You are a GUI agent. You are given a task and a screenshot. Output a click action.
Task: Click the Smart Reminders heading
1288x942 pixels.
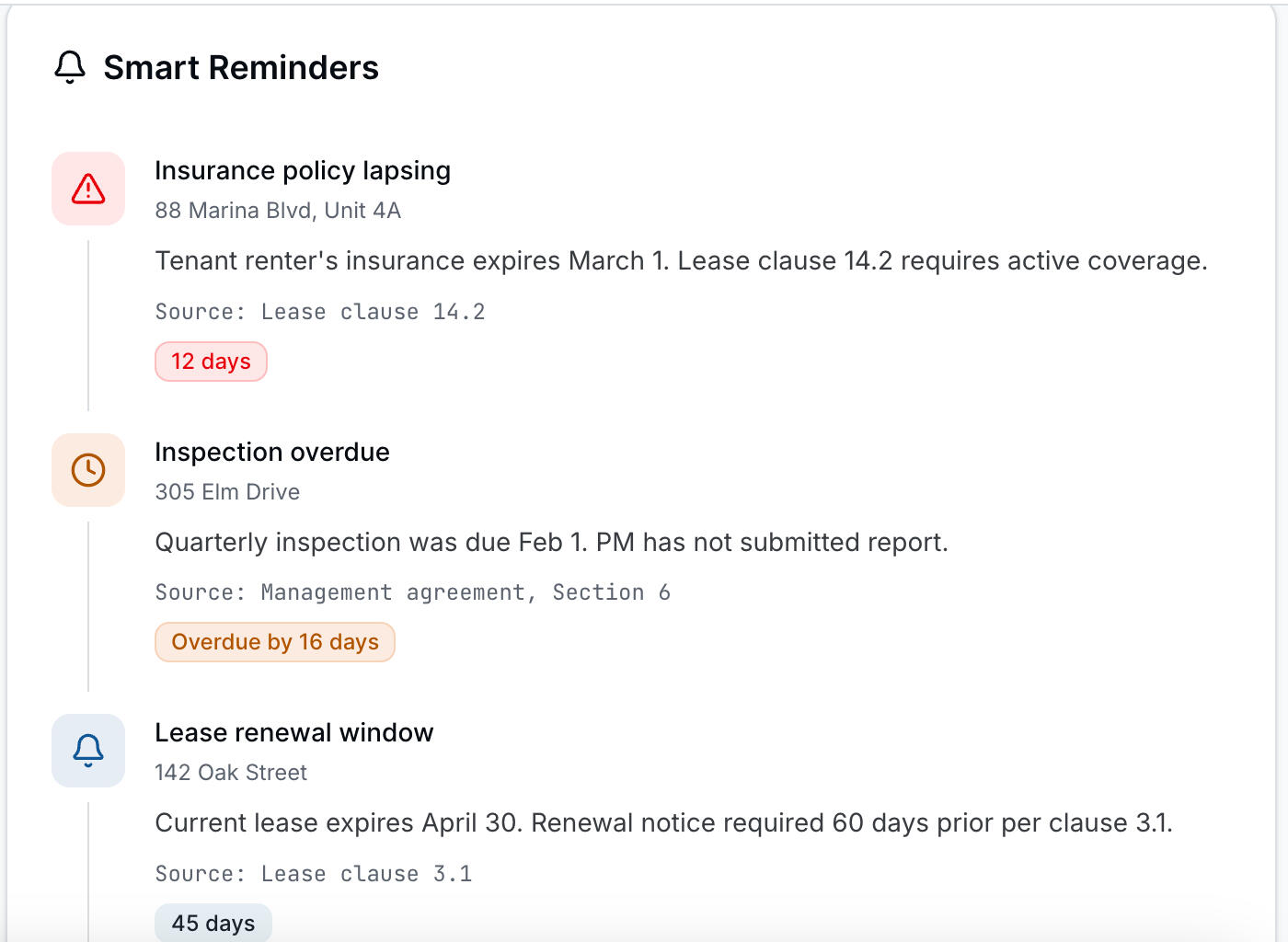[241, 68]
